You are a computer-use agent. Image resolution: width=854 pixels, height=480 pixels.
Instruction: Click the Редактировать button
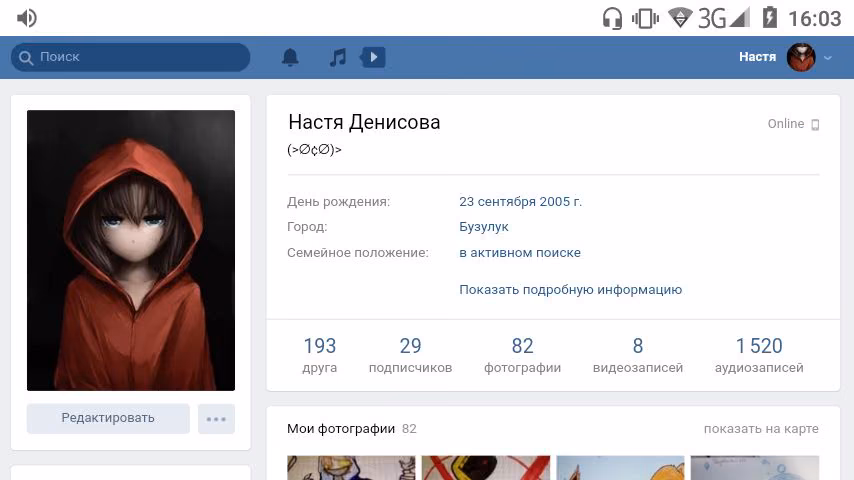coord(108,418)
